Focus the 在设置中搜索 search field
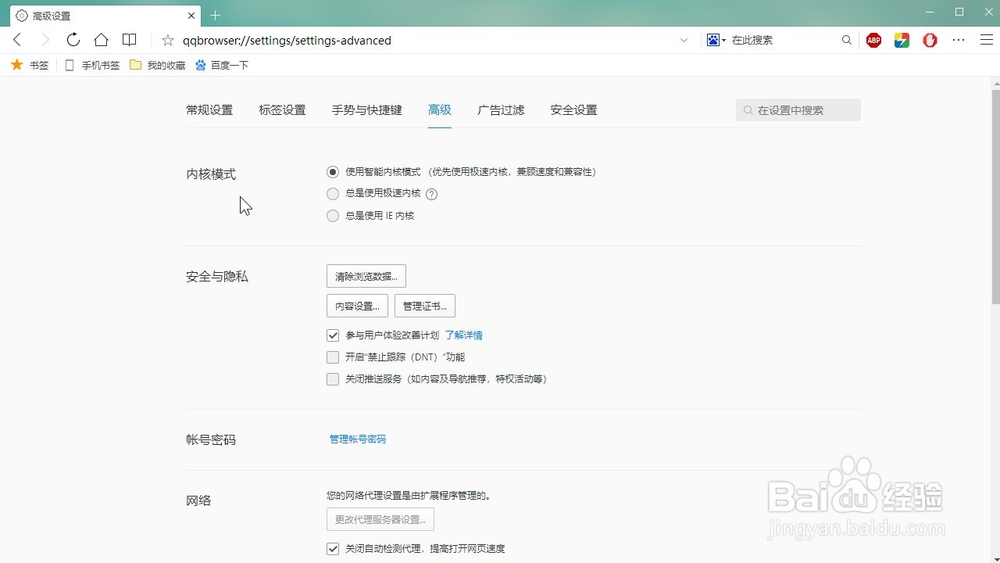 click(798, 110)
